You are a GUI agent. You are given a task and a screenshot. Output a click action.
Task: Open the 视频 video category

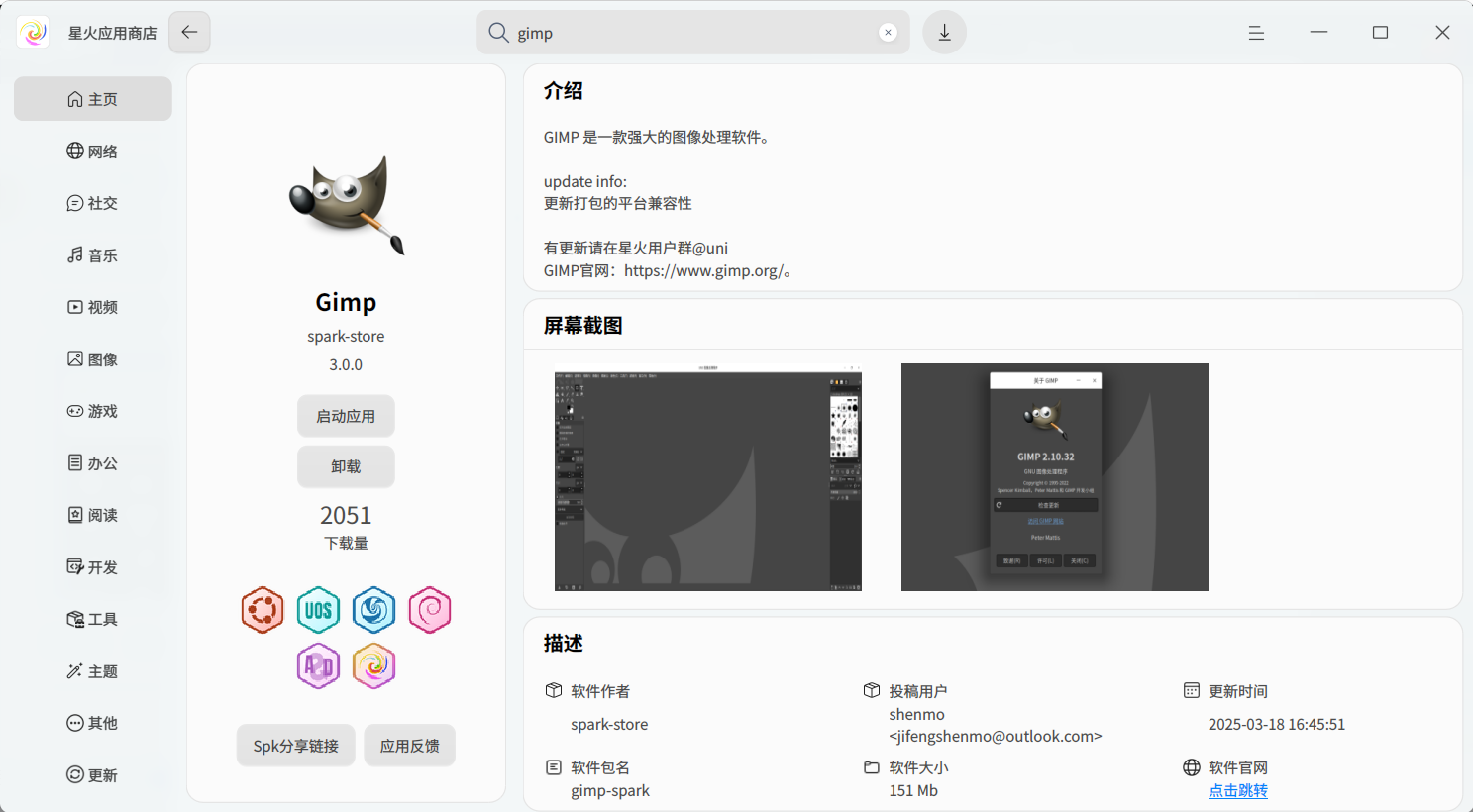click(92, 307)
